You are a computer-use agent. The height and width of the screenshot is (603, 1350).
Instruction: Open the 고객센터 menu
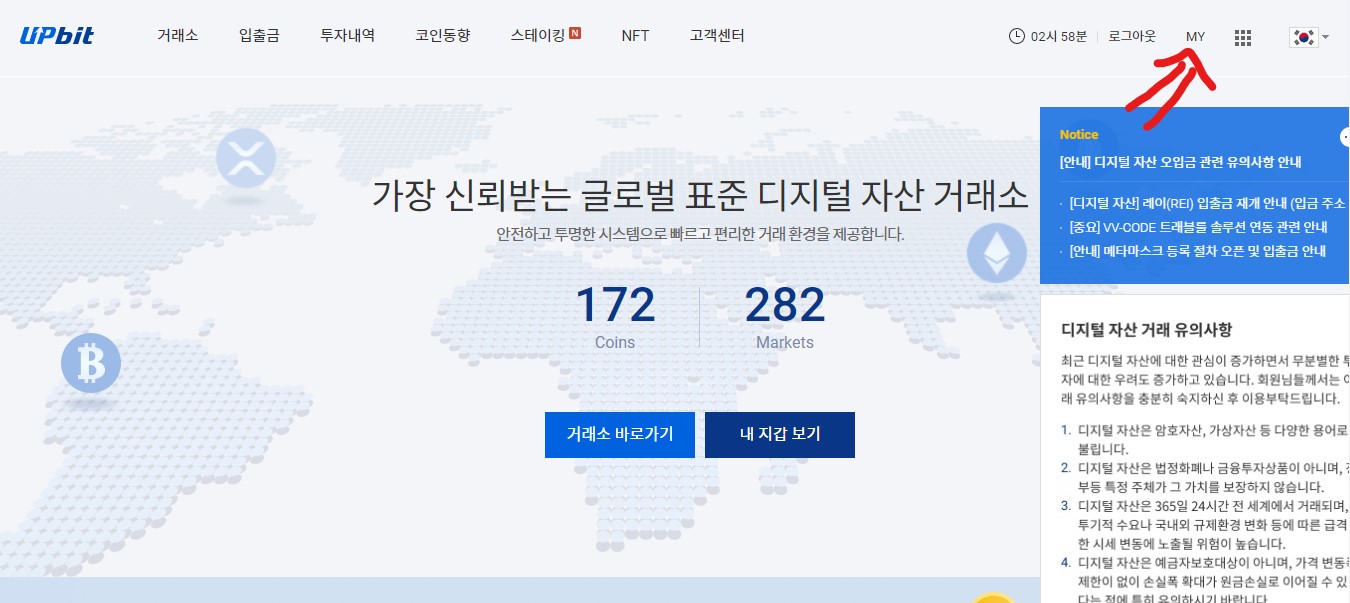pyautogui.click(x=716, y=35)
